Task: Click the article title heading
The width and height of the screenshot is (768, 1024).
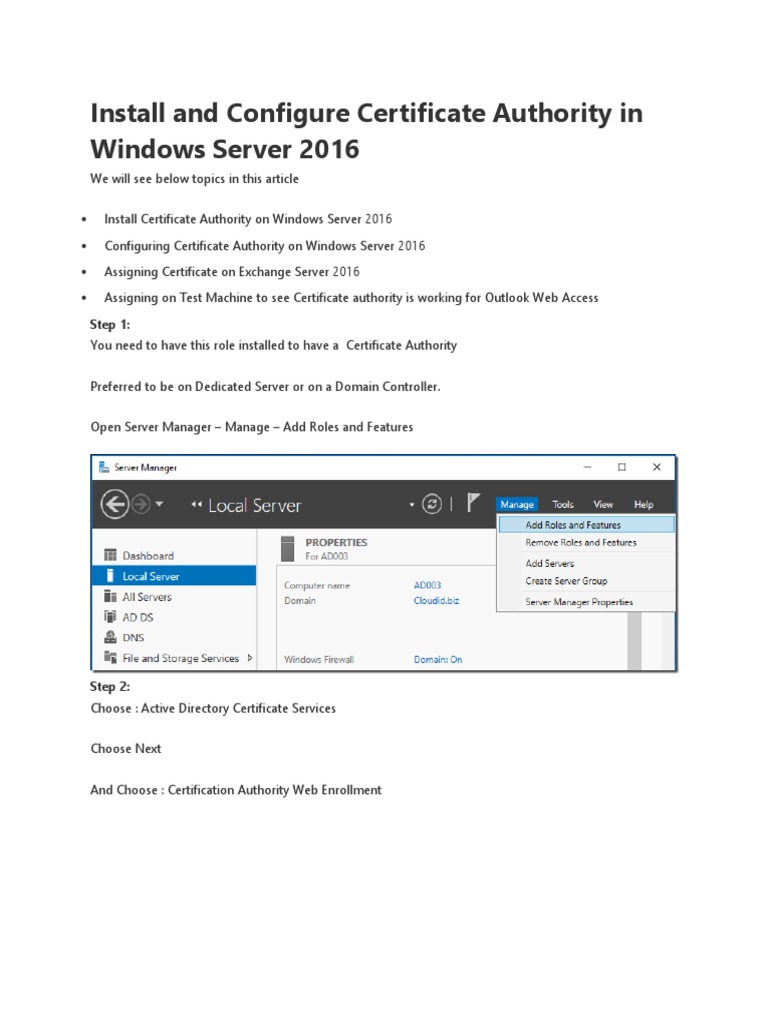Action: pos(366,131)
